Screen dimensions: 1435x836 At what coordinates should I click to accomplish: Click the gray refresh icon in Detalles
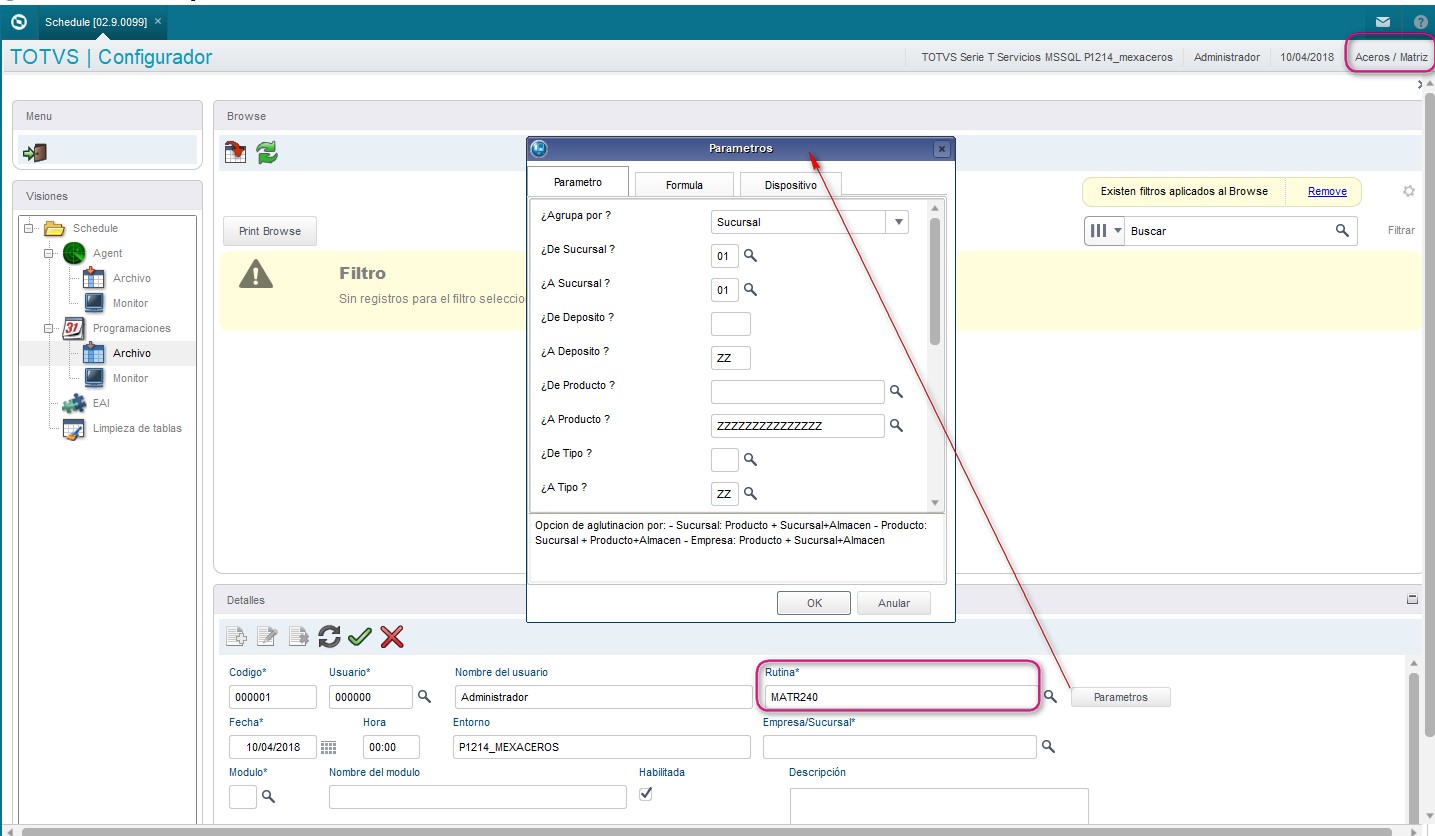coord(329,636)
